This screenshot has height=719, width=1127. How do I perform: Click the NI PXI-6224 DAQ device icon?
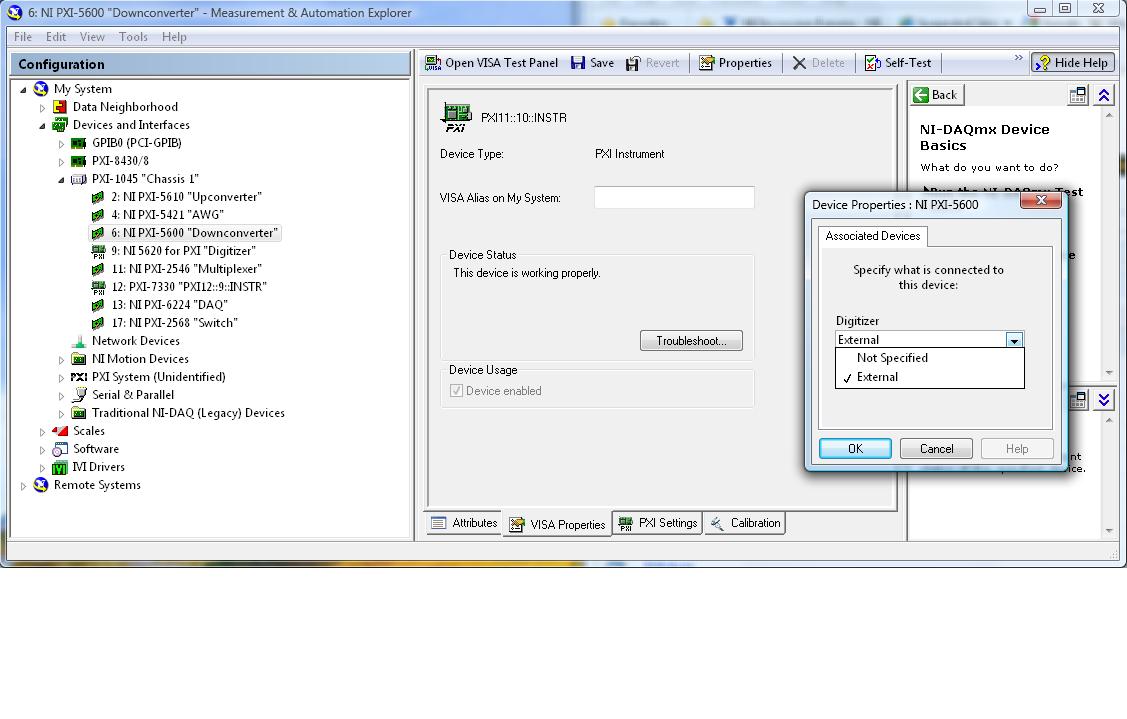(98, 305)
